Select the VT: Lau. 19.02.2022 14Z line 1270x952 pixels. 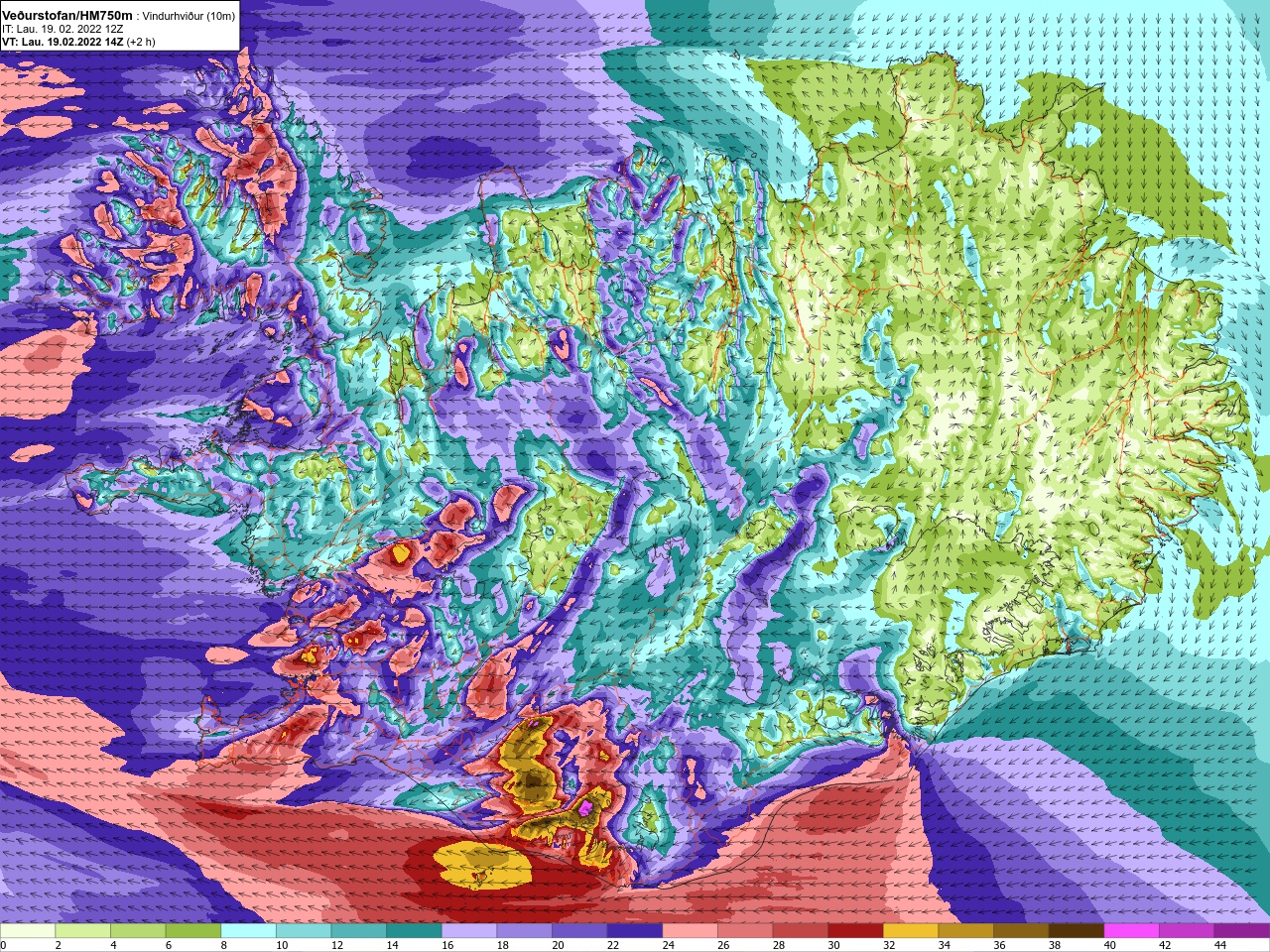click(63, 42)
